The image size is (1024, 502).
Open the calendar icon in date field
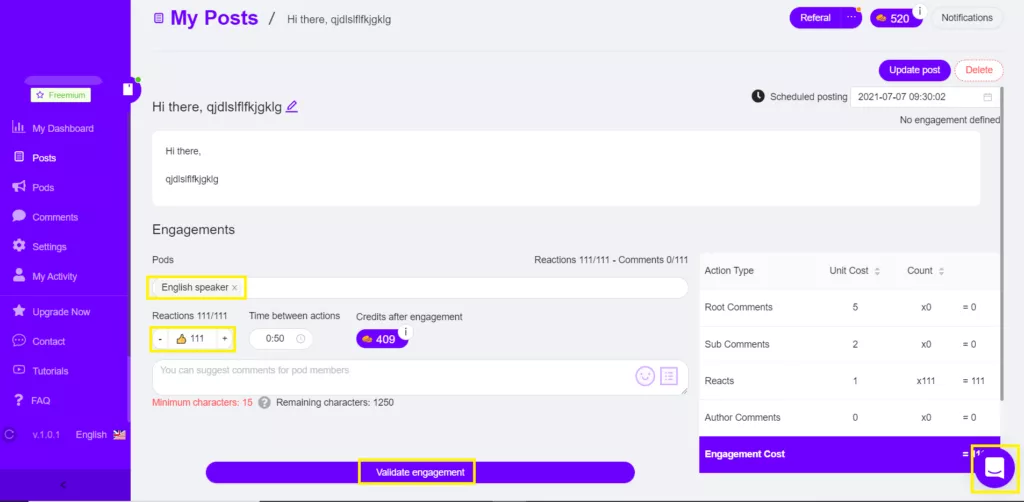(x=987, y=97)
